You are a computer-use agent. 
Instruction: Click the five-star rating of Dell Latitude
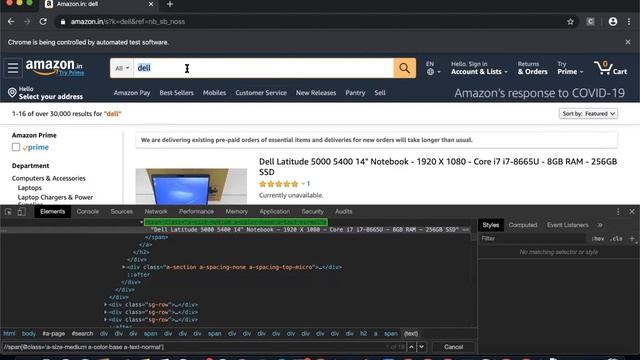279,184
